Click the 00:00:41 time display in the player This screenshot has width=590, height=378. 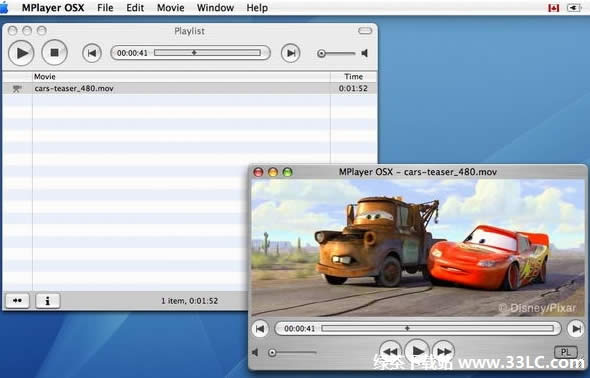300,329
